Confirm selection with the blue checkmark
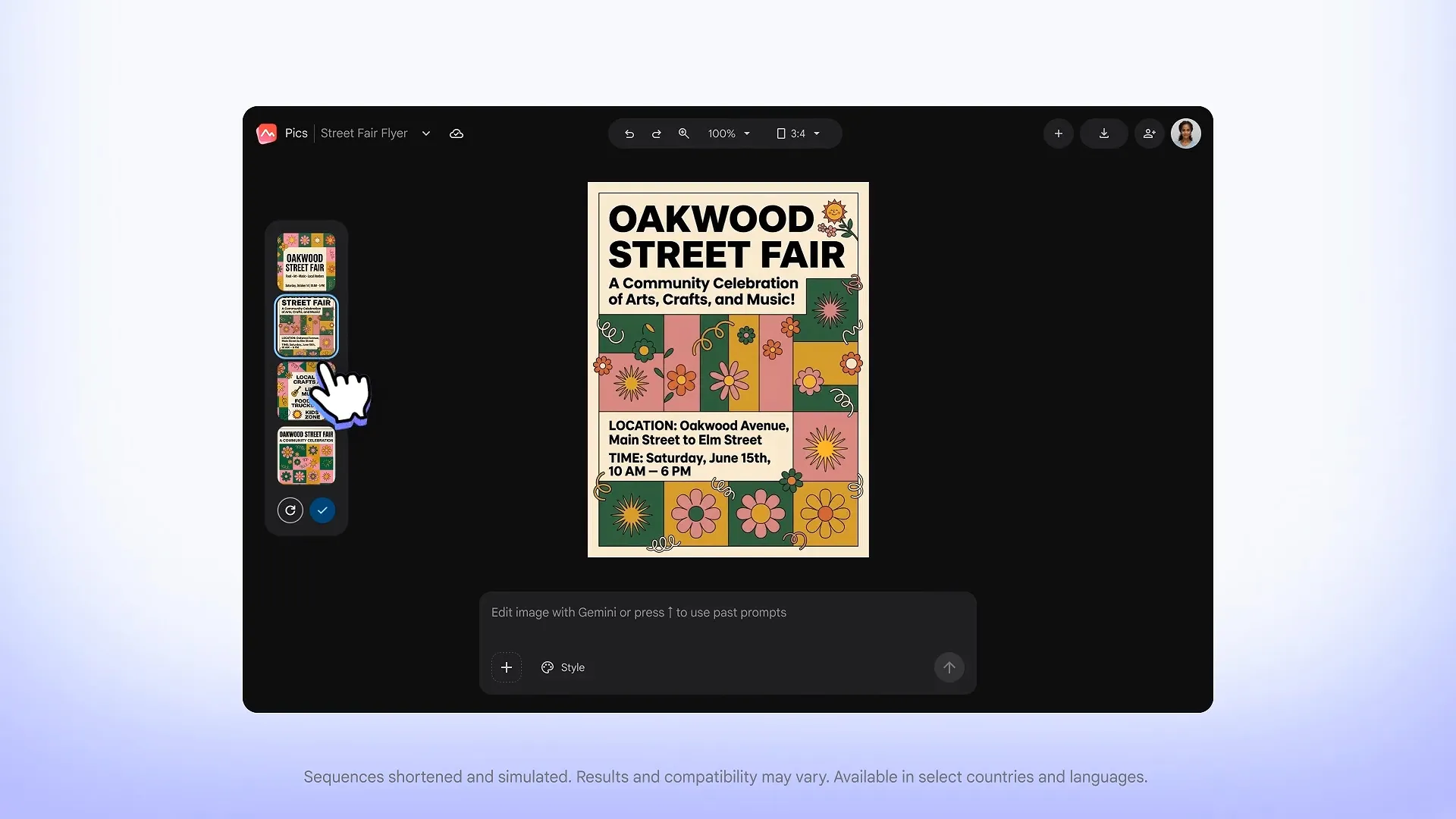This screenshot has height=819, width=1456. tap(322, 510)
